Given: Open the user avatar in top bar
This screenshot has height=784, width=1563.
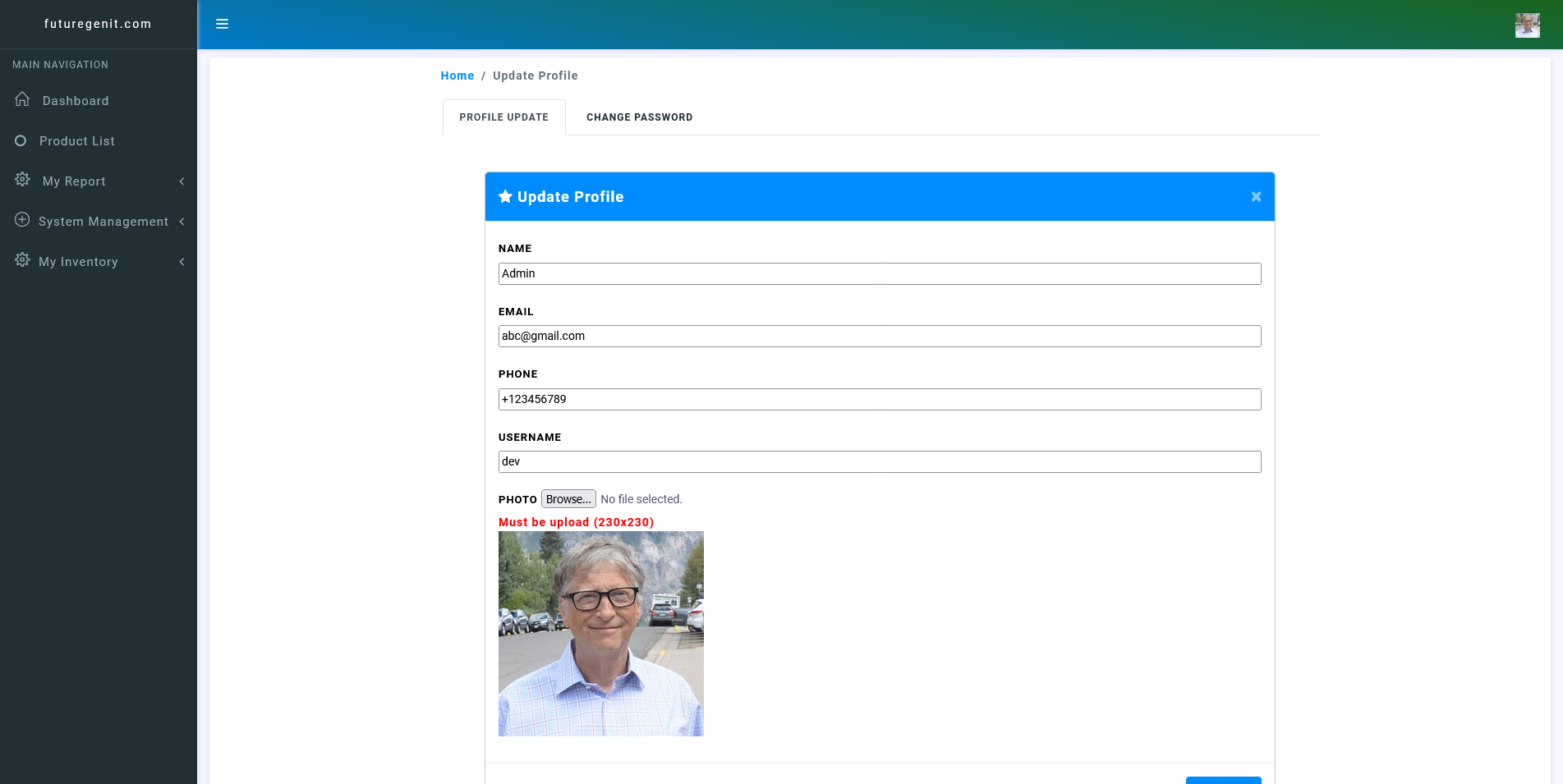Looking at the screenshot, I should point(1527,25).
